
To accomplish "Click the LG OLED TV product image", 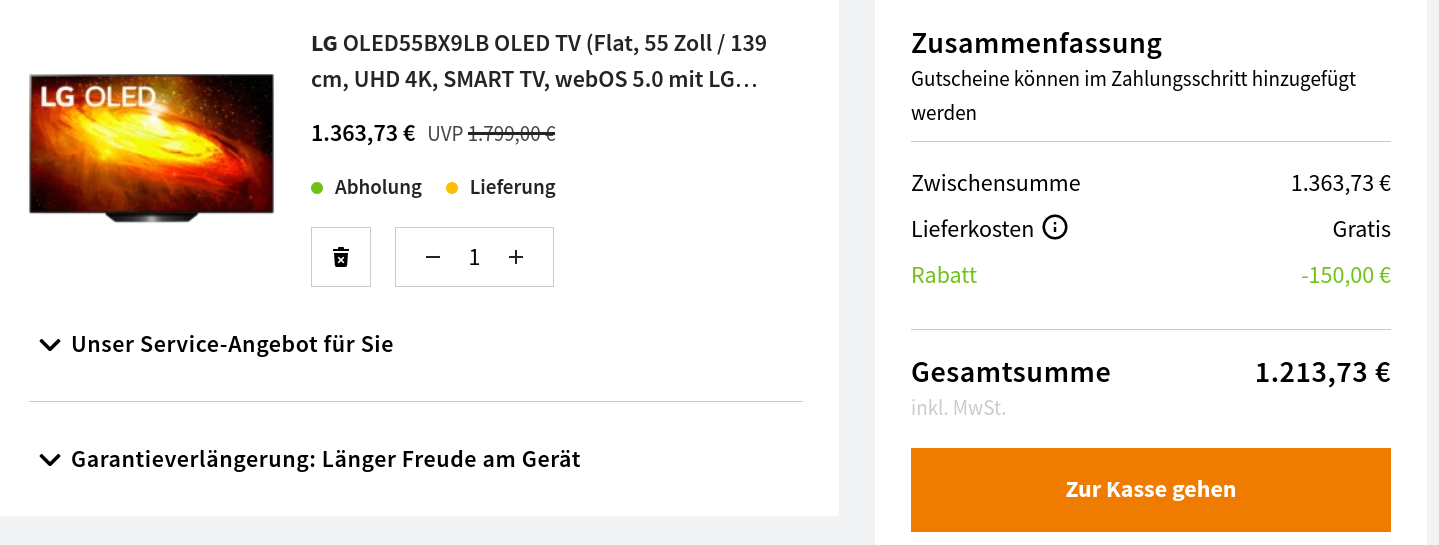I will [151, 145].
